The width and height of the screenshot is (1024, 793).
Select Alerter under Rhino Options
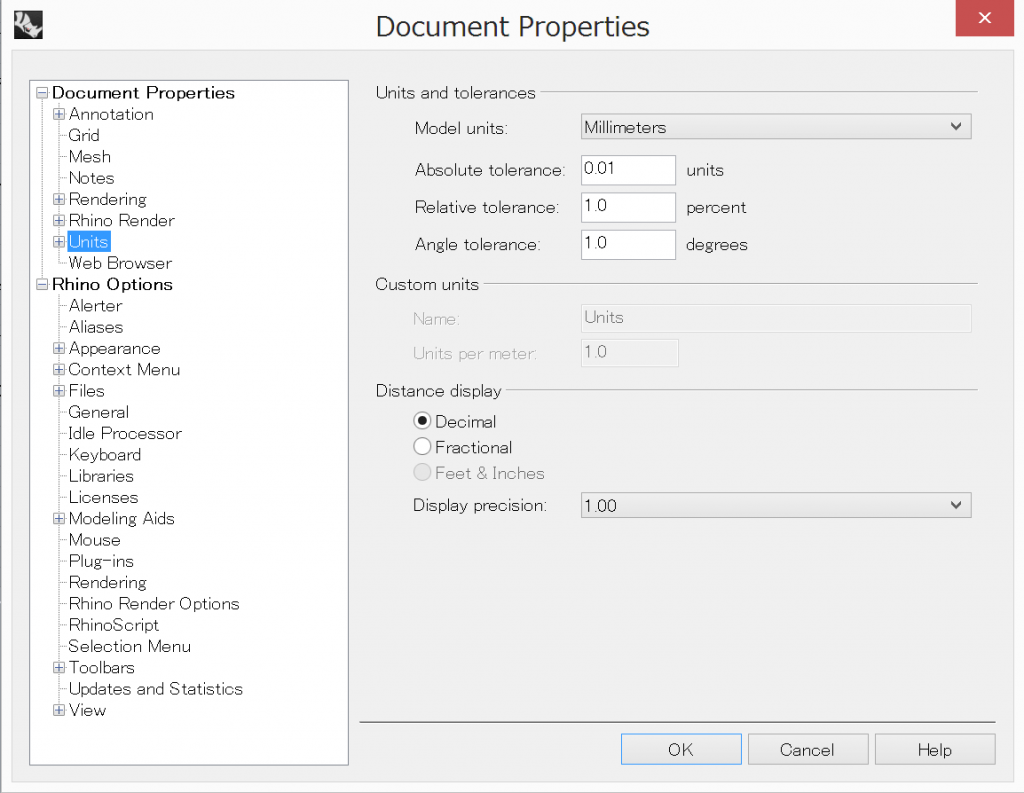(x=95, y=306)
